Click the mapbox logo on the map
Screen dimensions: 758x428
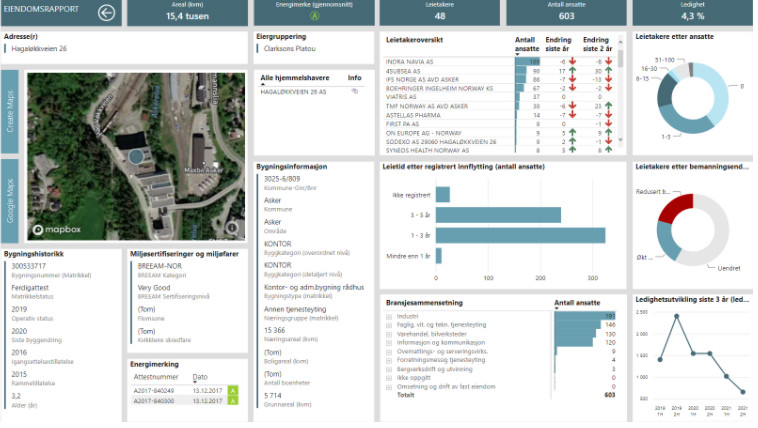point(57,229)
